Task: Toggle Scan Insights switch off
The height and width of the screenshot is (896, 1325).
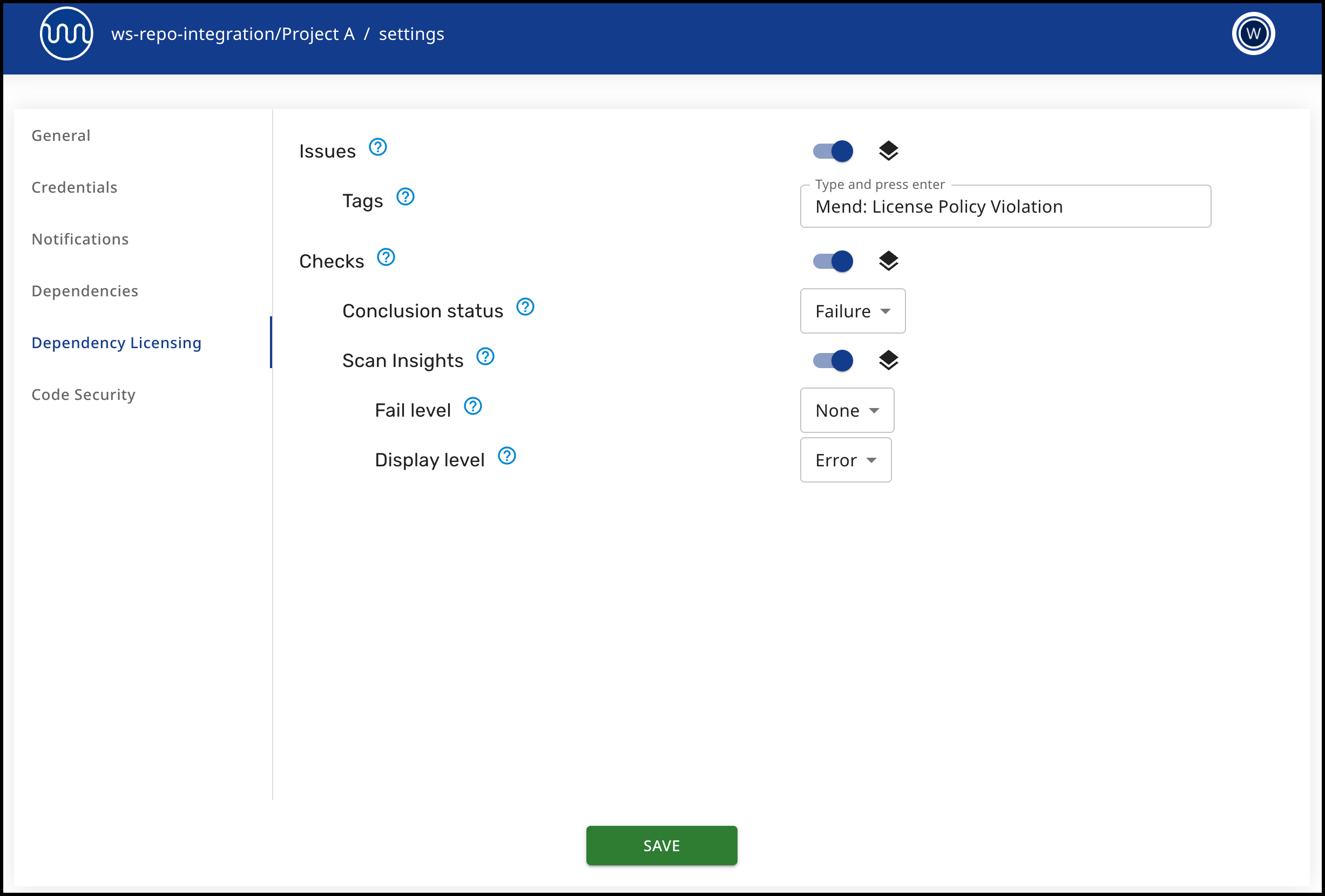Action: (x=833, y=360)
